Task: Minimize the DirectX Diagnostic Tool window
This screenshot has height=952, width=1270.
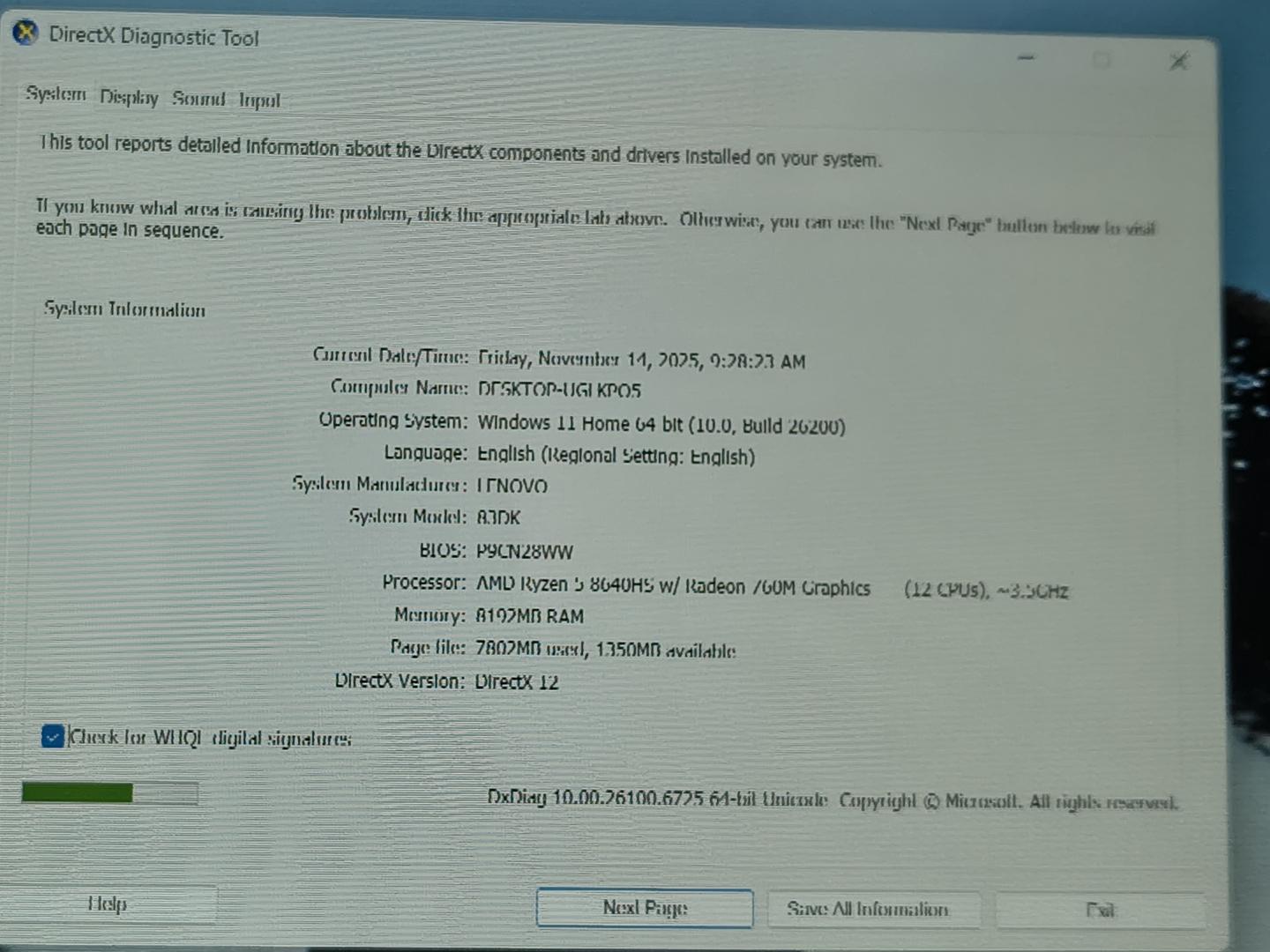Action: coord(1026,57)
